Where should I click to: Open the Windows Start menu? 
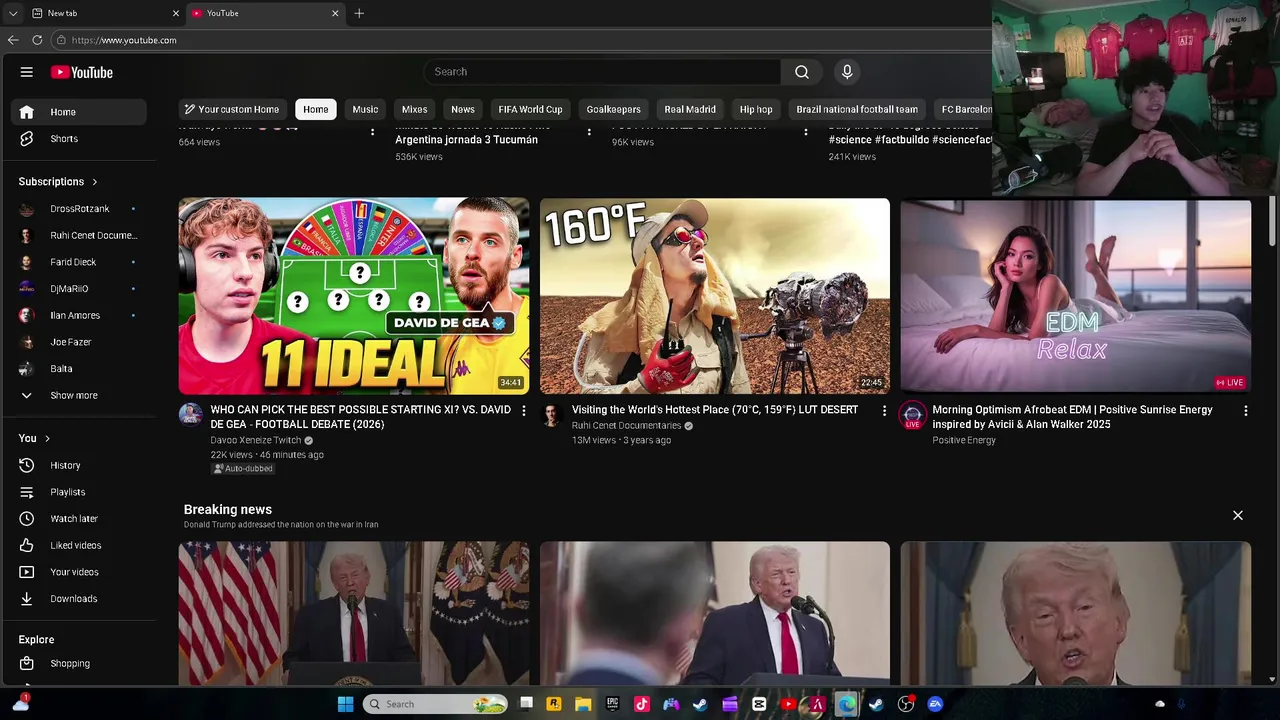pos(345,704)
